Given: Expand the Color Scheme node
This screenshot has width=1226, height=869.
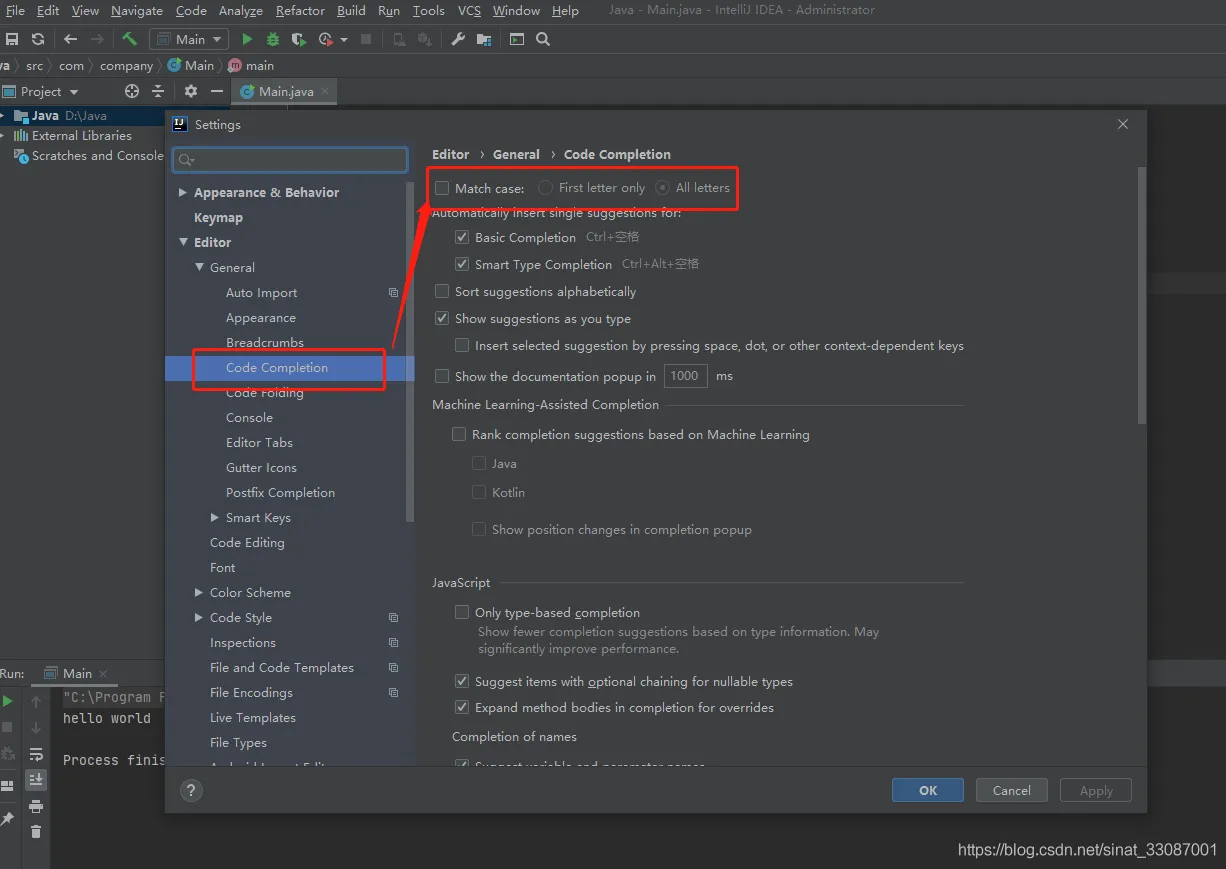Looking at the screenshot, I should (199, 593).
